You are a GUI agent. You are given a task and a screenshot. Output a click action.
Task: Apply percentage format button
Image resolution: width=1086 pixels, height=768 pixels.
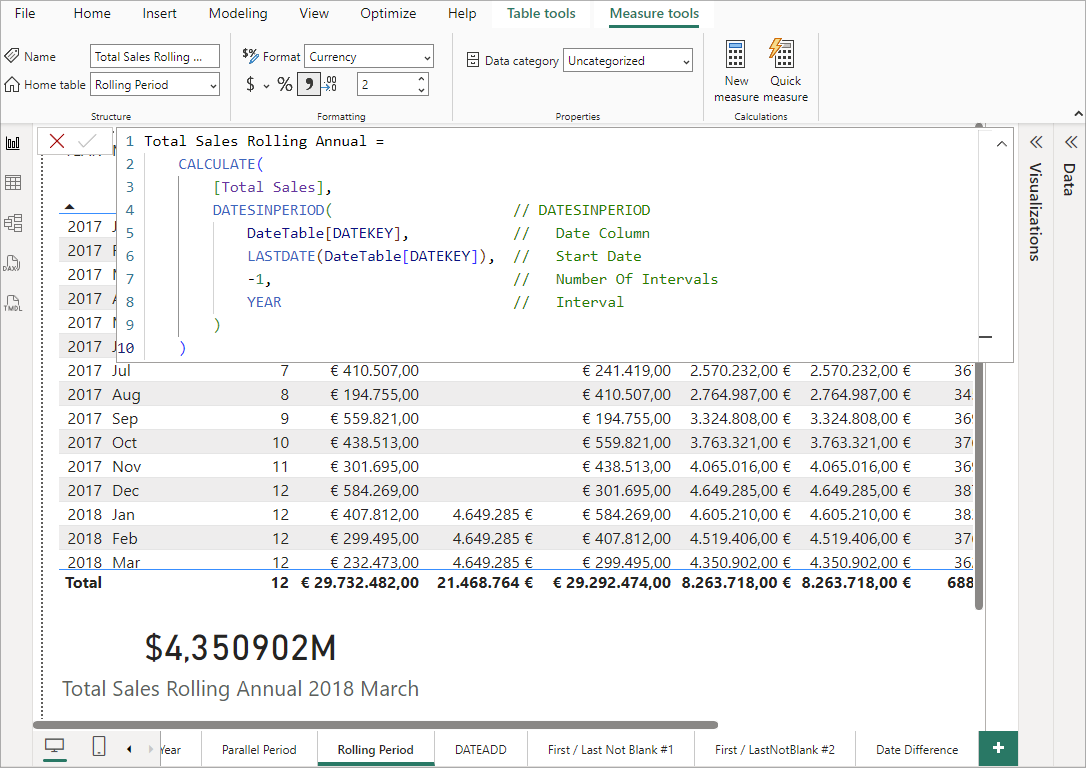(x=285, y=84)
